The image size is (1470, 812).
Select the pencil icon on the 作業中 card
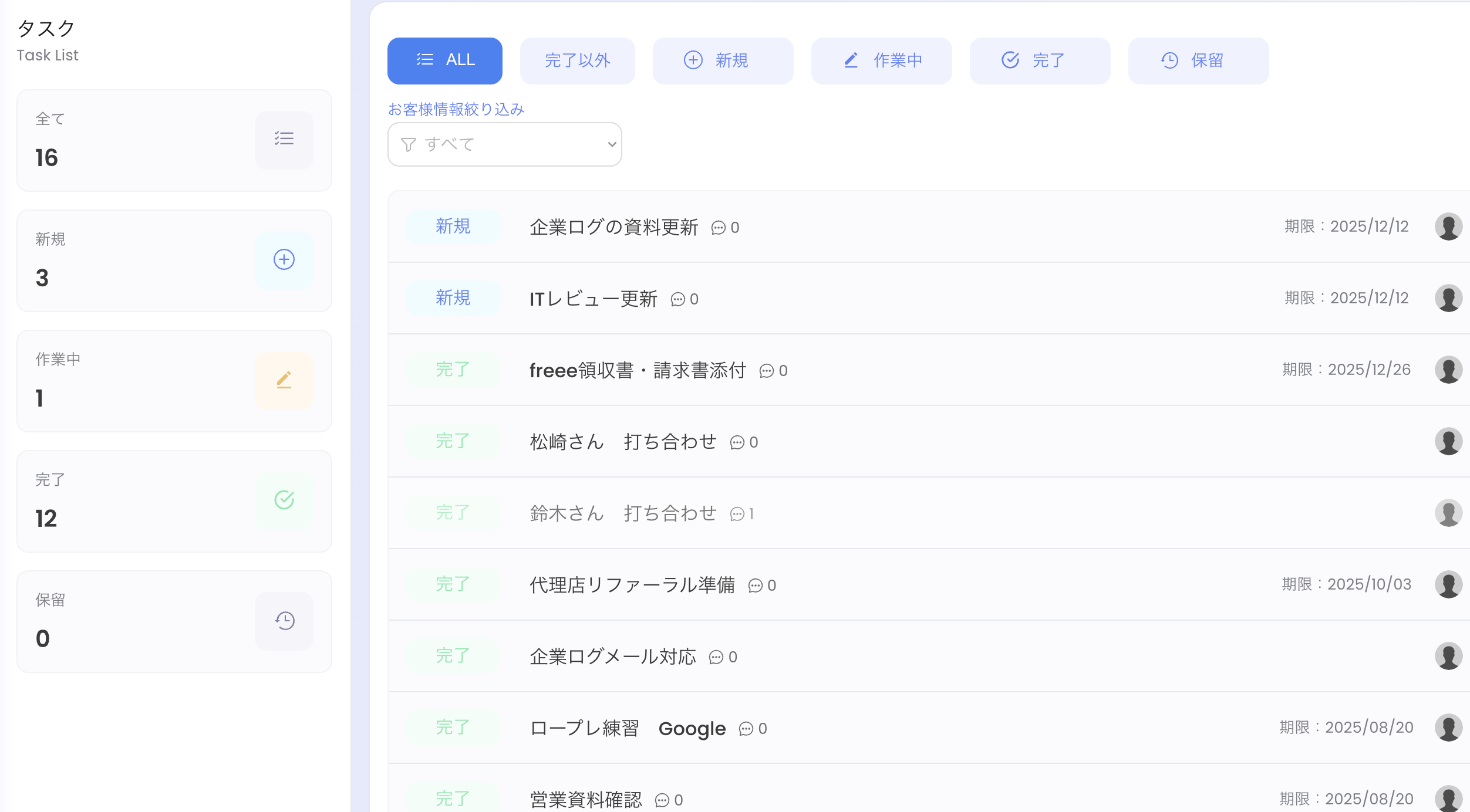(x=284, y=381)
